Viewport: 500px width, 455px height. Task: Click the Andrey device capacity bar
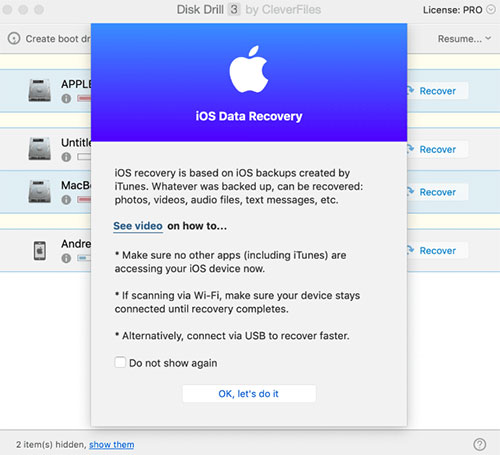coord(84,258)
